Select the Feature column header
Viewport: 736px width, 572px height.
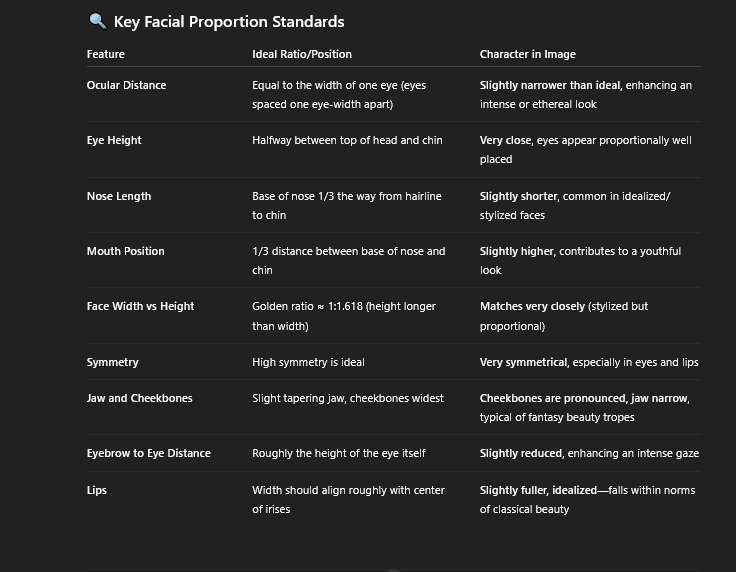[106, 54]
